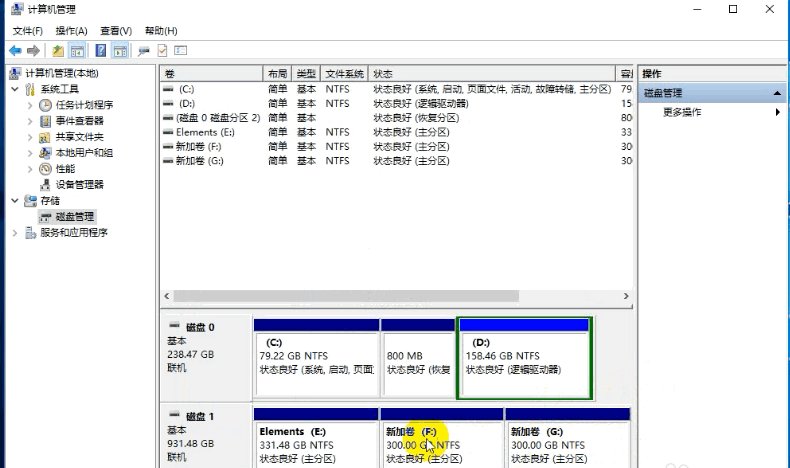This screenshot has height=468, width=790.
Task: Collapse the 系统工具 tree node
Action: pyautogui.click(x=15, y=89)
